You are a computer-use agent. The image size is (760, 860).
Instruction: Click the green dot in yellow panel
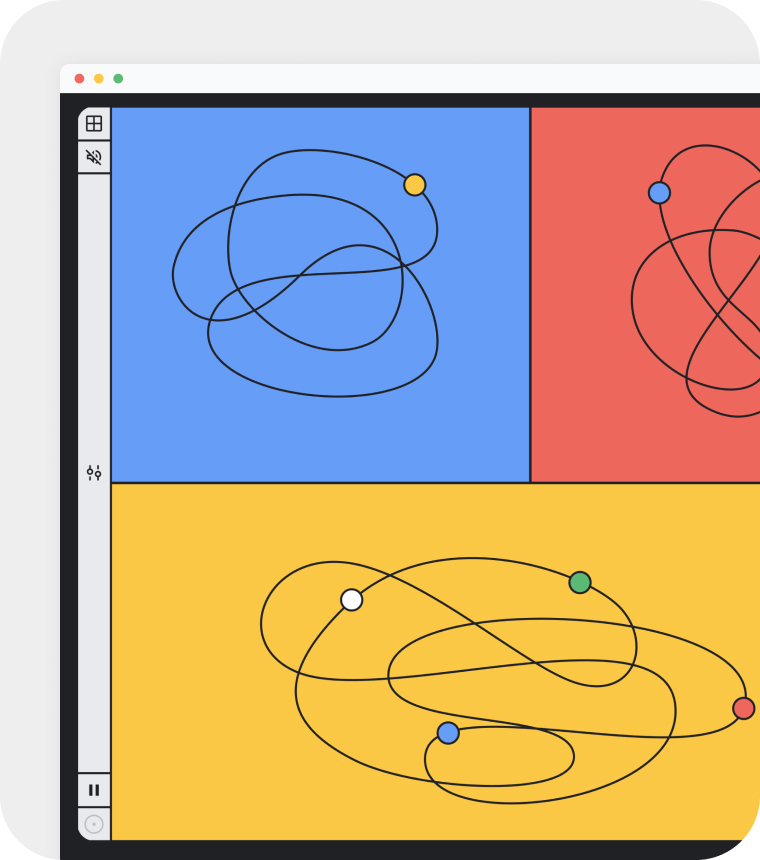pyautogui.click(x=580, y=582)
